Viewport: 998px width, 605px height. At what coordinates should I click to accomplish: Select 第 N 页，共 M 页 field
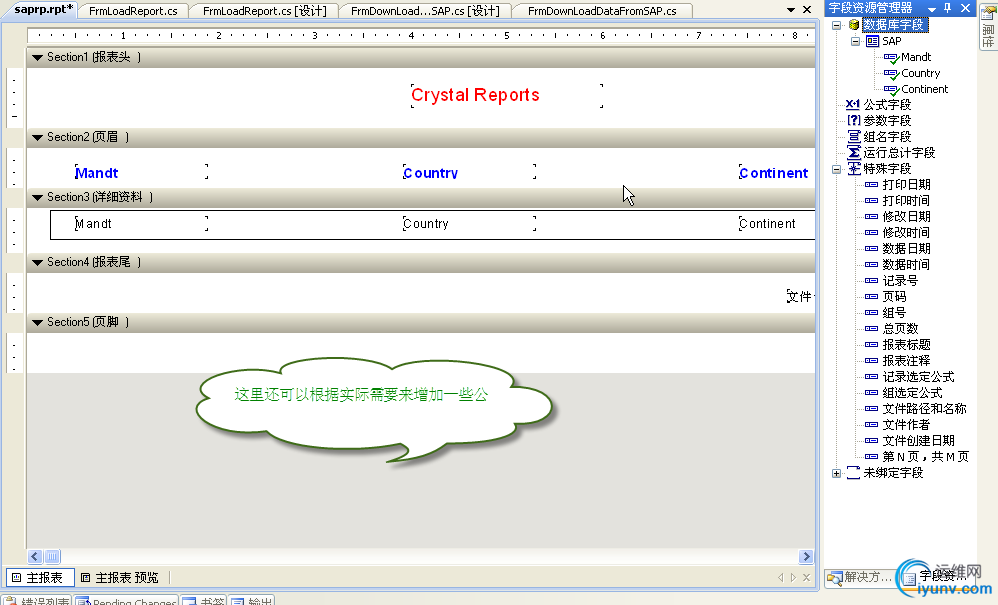click(x=925, y=457)
